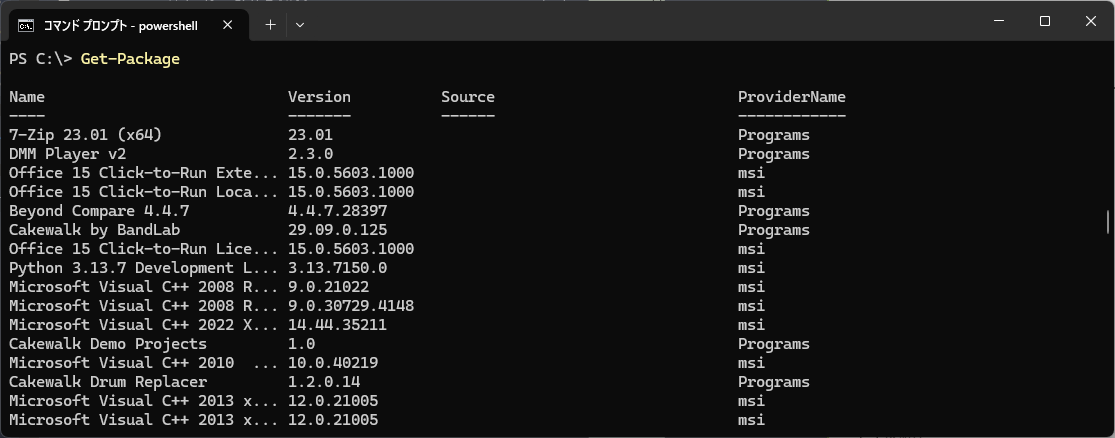Close the terminal window

click(1089, 22)
